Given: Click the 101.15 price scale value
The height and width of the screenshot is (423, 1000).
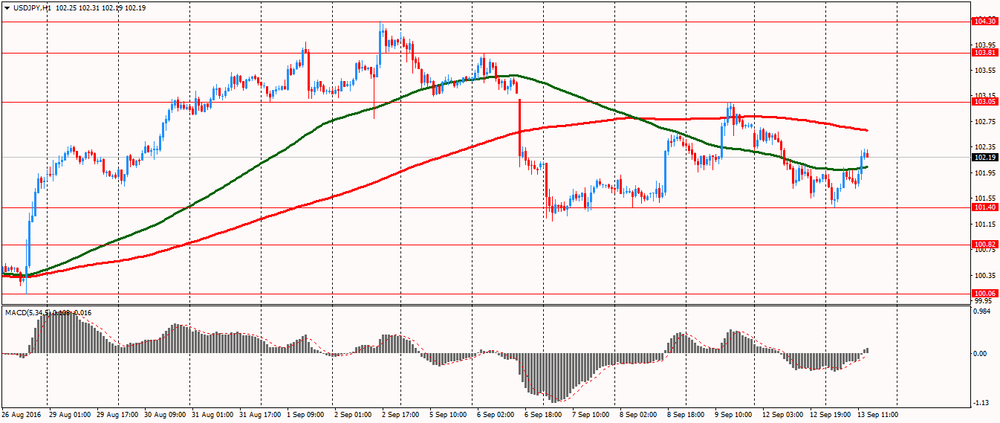Looking at the screenshot, I should point(984,224).
